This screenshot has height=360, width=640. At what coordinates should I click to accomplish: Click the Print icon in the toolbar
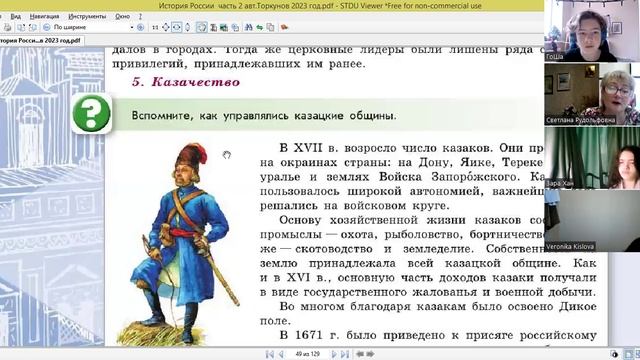point(7,27)
